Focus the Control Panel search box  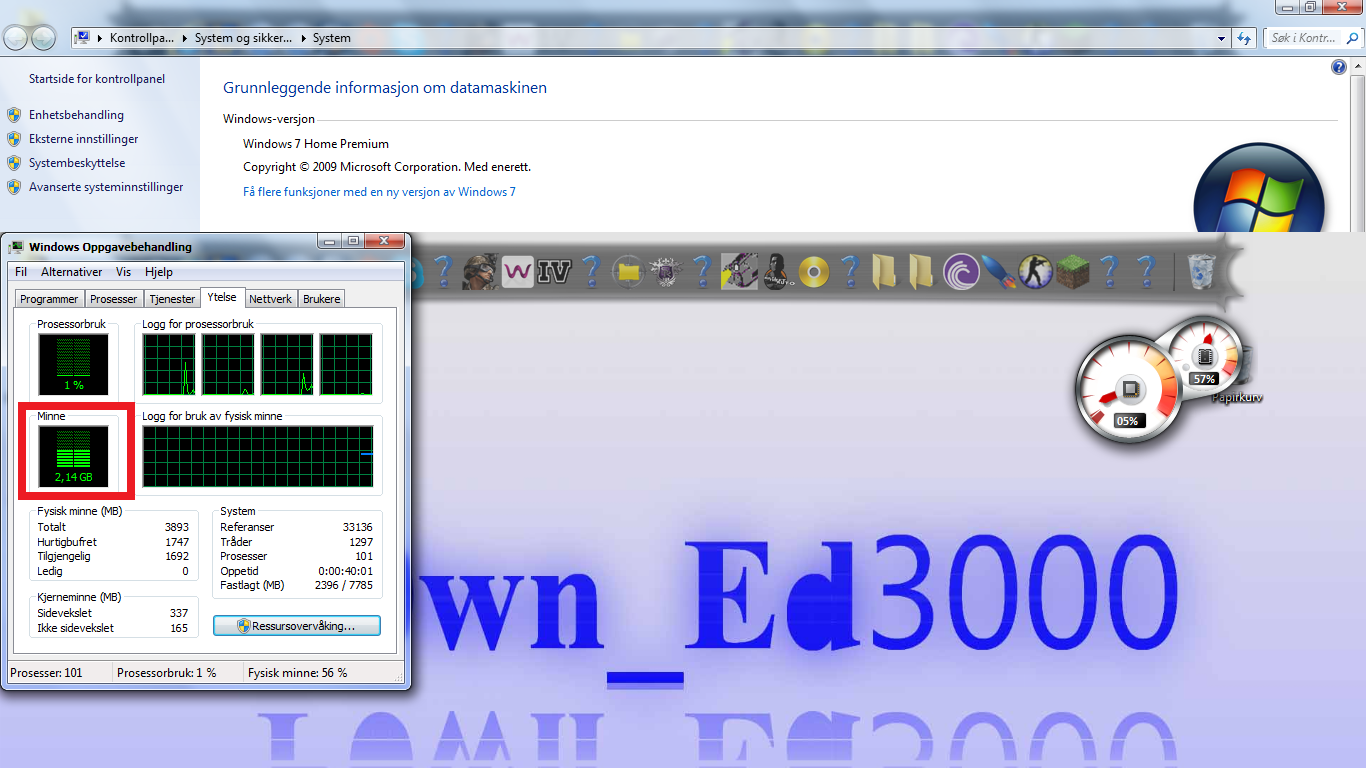coord(1311,38)
